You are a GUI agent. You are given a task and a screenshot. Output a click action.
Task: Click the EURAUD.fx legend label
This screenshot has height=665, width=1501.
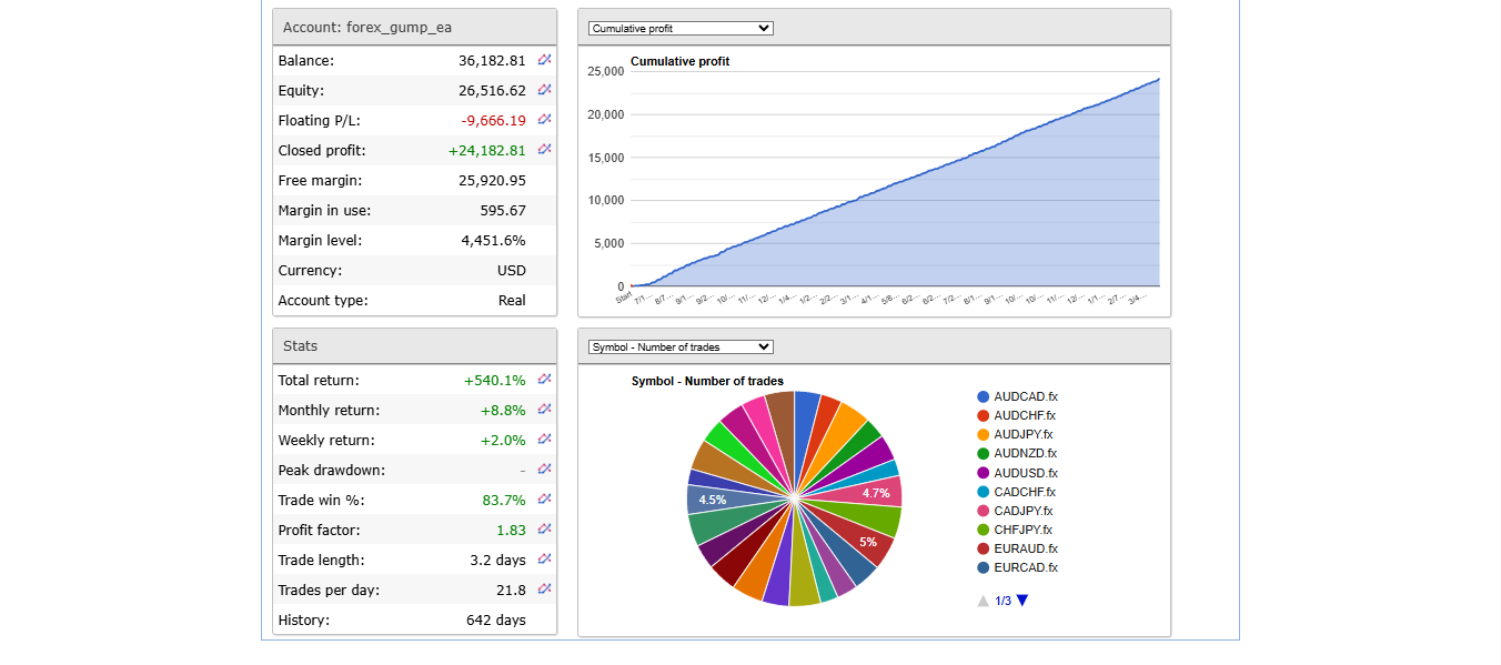[x=1025, y=549]
